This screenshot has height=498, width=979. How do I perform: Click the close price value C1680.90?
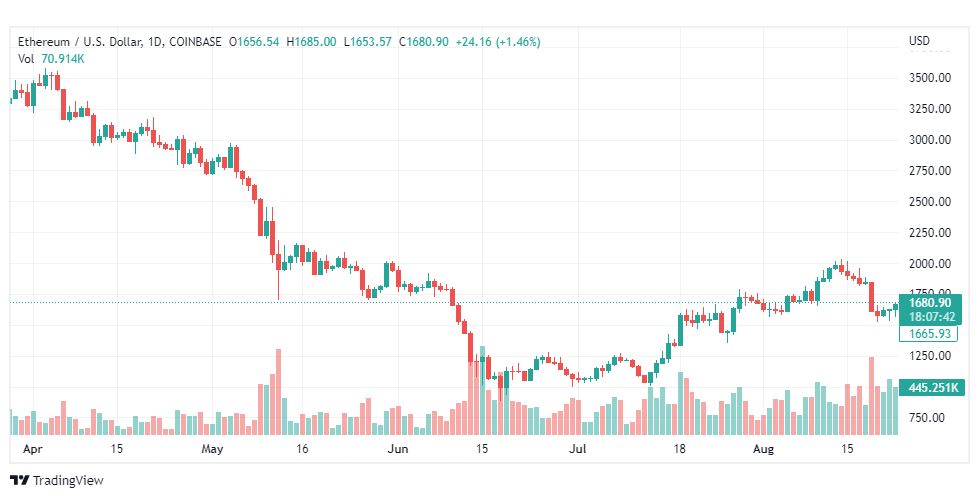click(x=424, y=42)
